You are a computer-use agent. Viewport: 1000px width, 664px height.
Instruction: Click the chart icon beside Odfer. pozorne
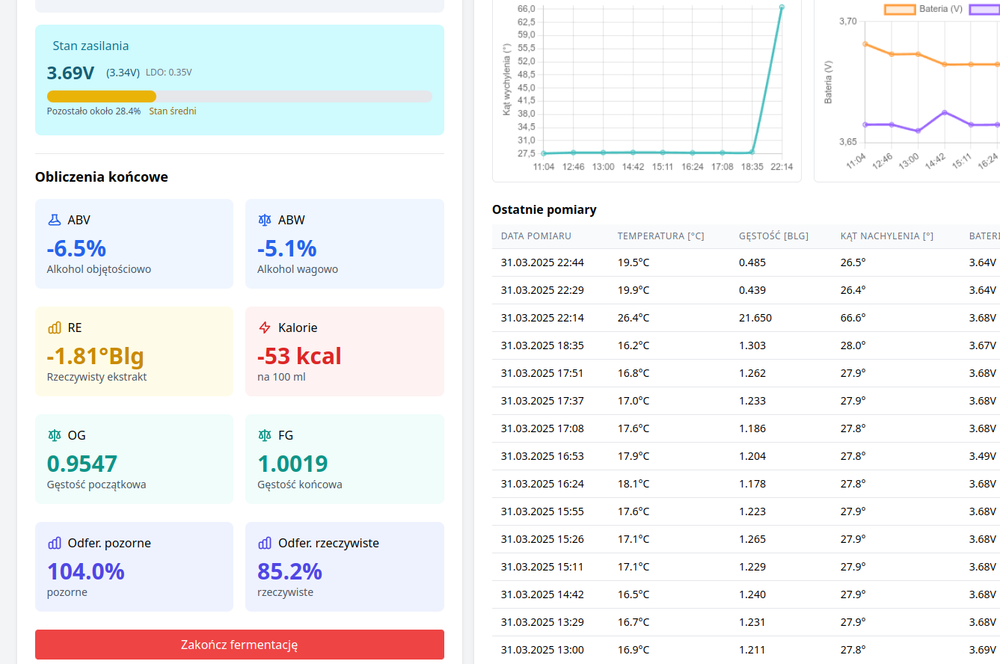pos(54,544)
